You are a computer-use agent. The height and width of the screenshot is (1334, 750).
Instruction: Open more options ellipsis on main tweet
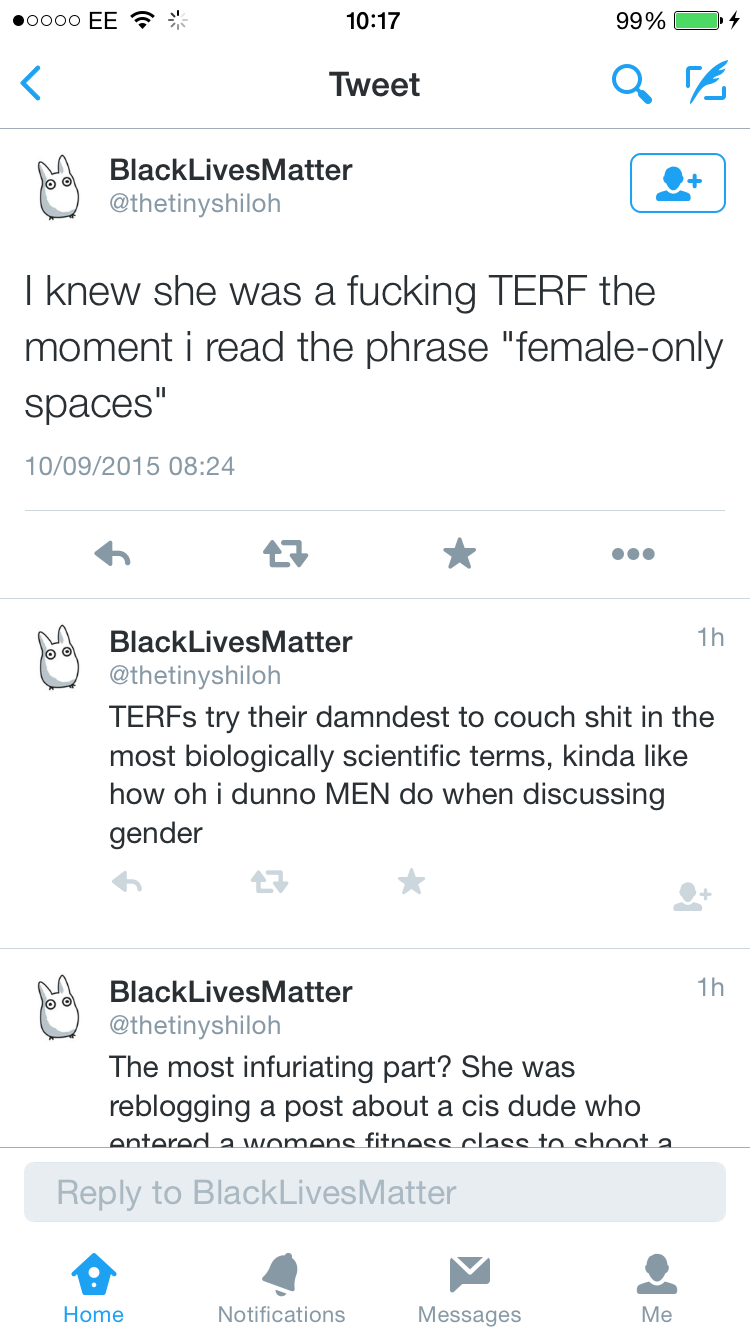(633, 553)
